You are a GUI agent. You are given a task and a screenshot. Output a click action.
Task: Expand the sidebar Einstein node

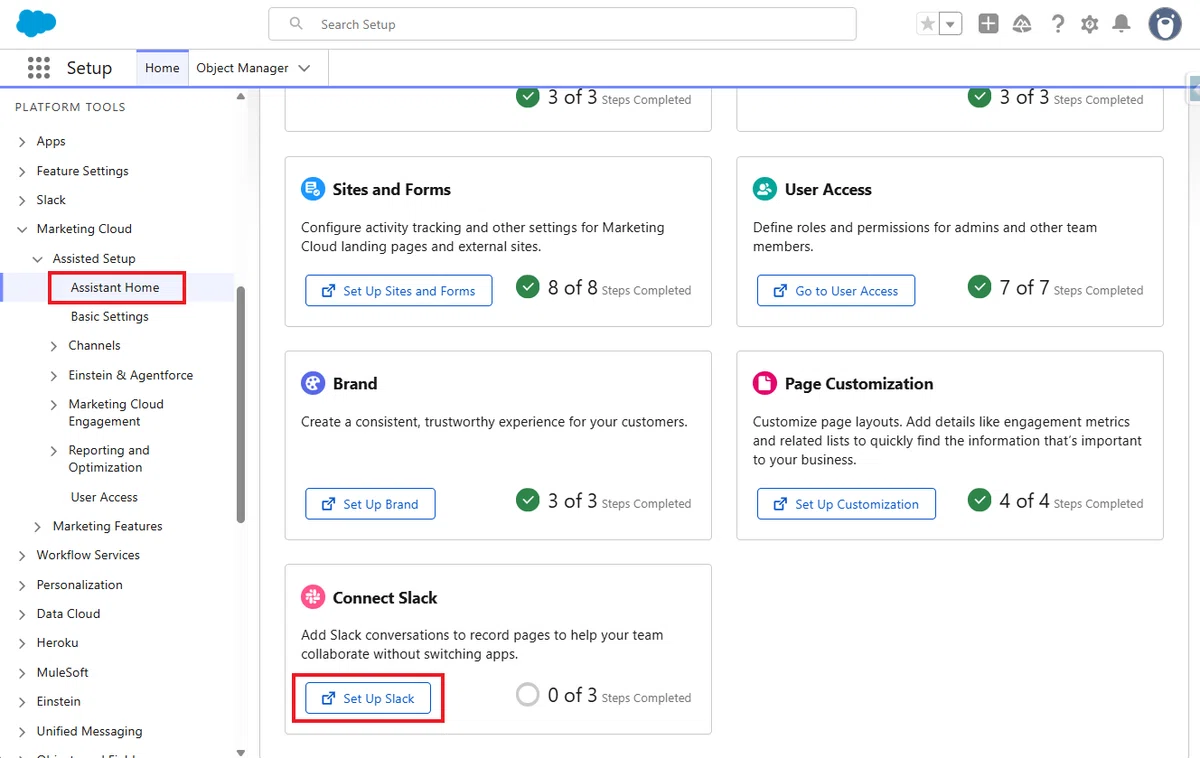[23, 702]
